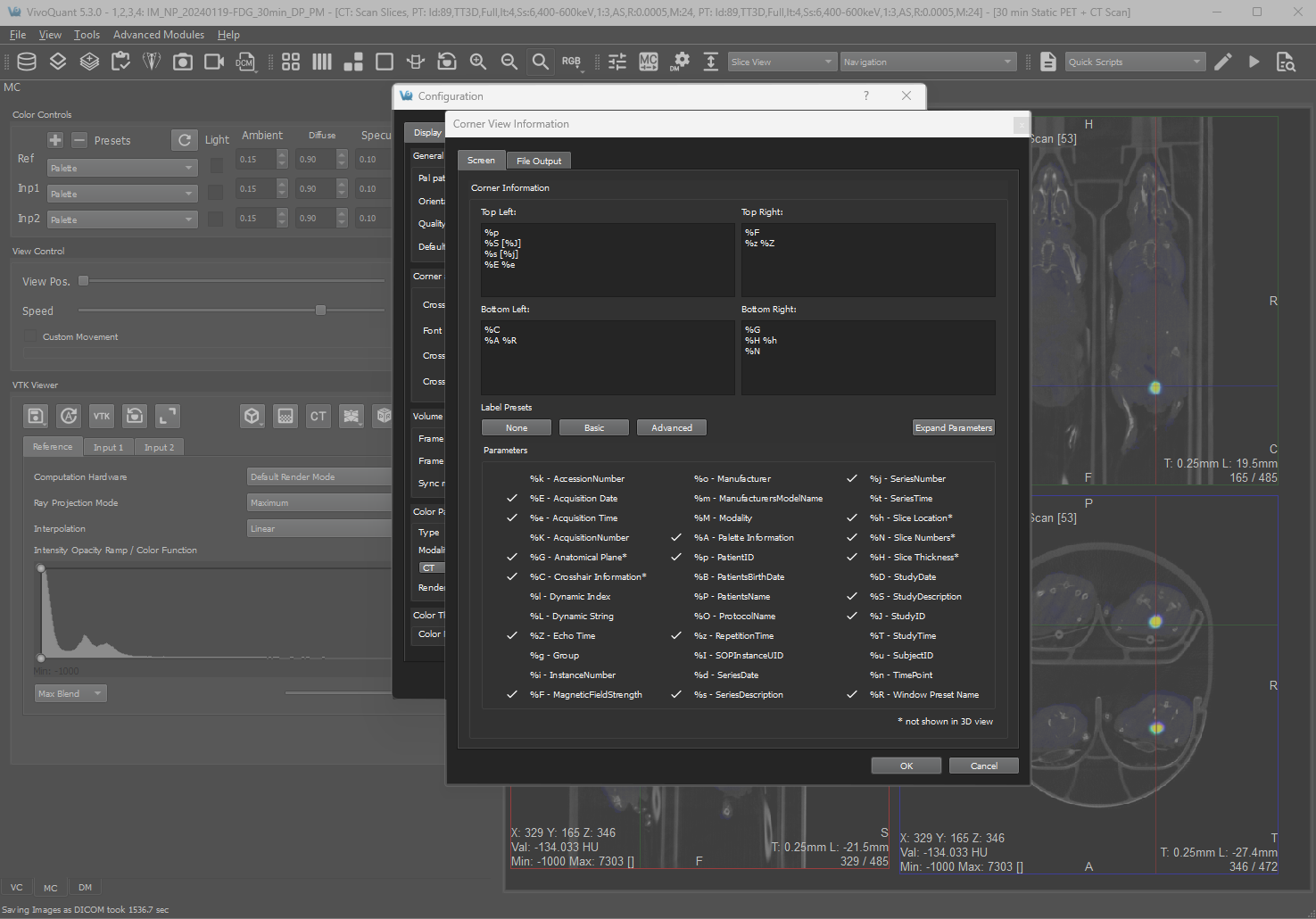This screenshot has width=1316, height=919.
Task: Open the Ray Projection Mode Maximum dropdown
Action: pyautogui.click(x=319, y=503)
